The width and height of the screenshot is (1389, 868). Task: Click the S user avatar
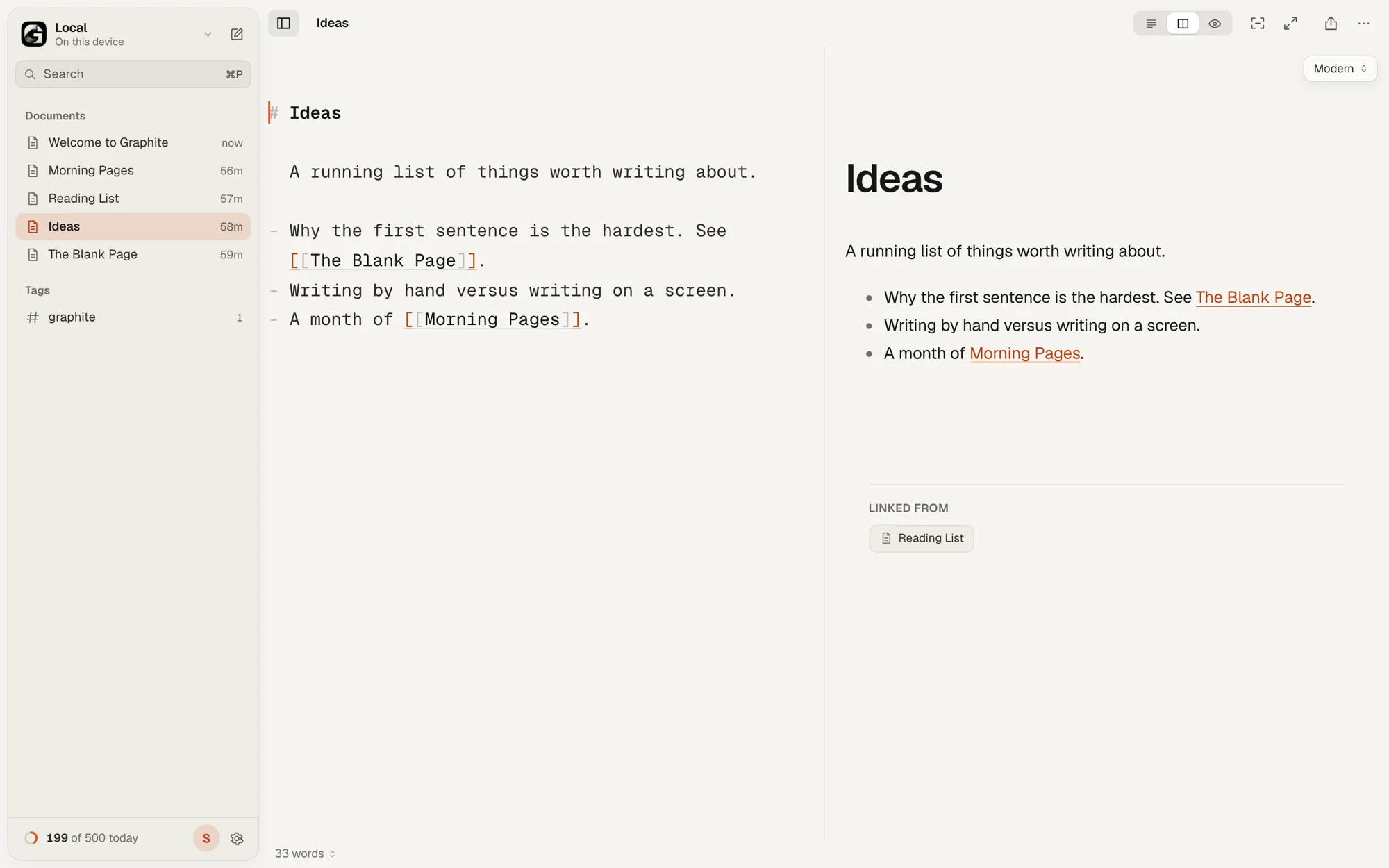click(206, 838)
